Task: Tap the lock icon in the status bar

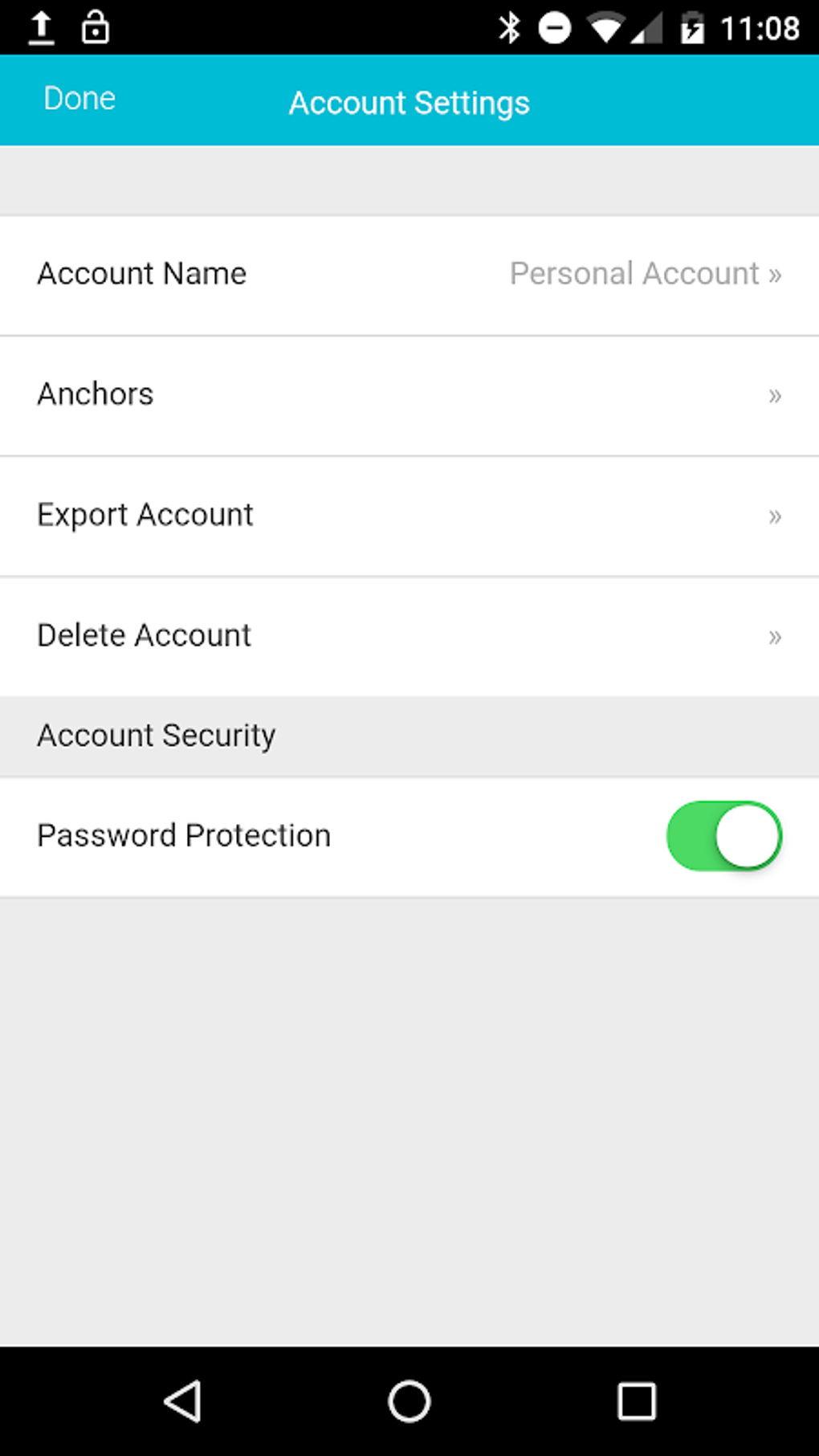Action: pos(95,27)
